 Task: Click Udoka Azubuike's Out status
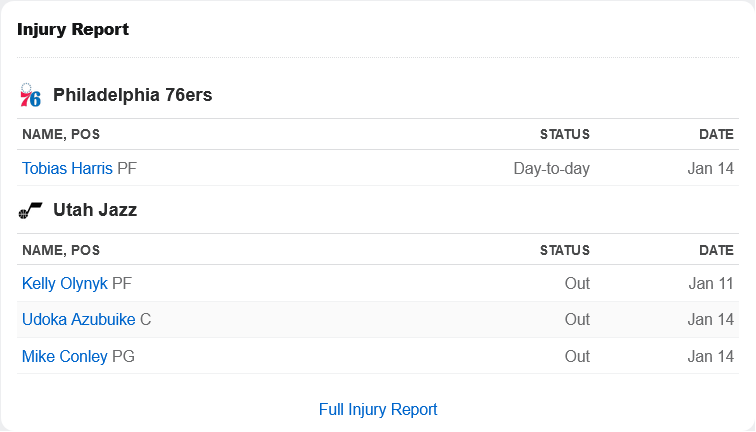(577, 320)
